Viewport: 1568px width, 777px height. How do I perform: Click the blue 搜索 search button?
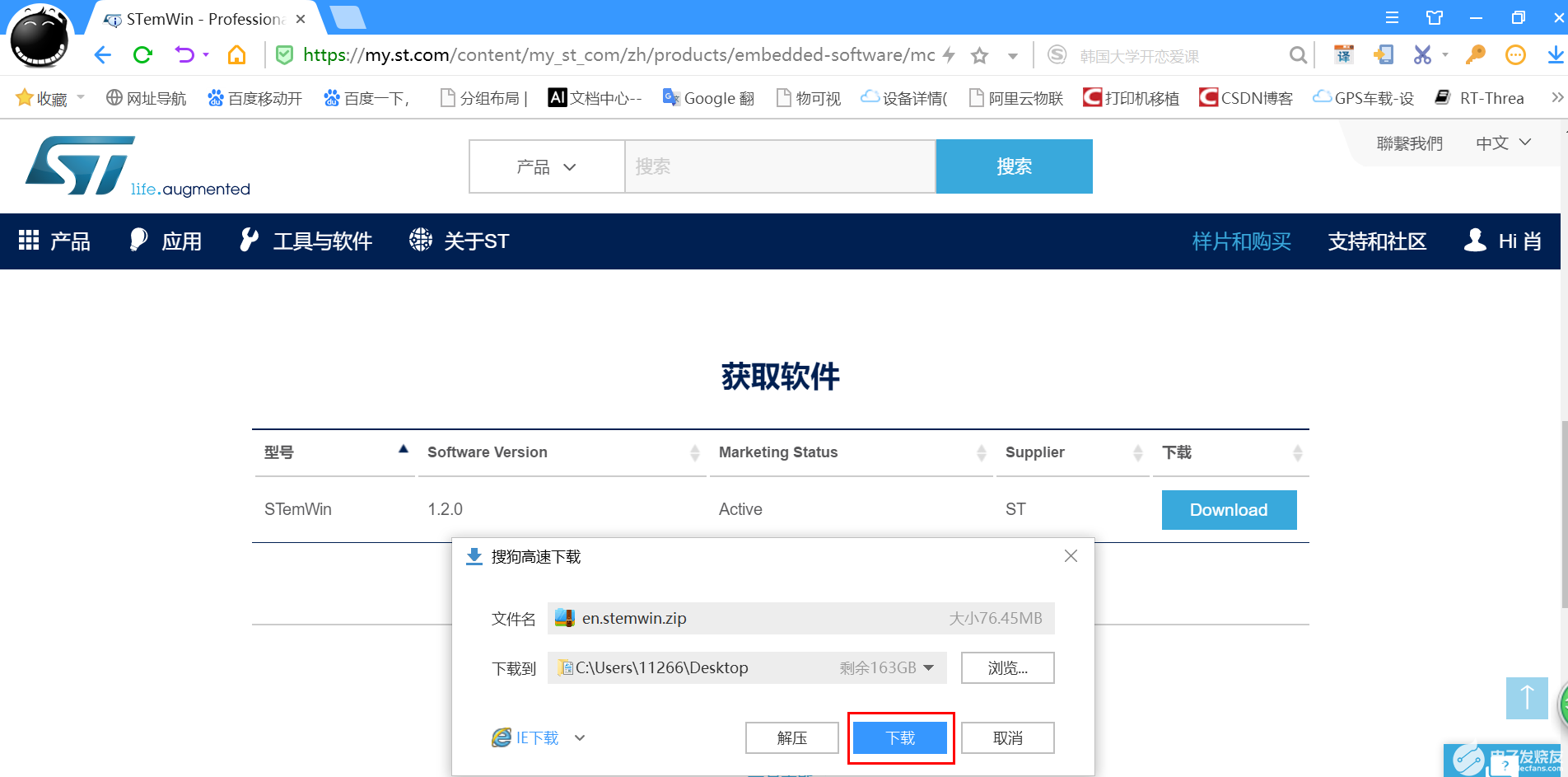point(1015,166)
